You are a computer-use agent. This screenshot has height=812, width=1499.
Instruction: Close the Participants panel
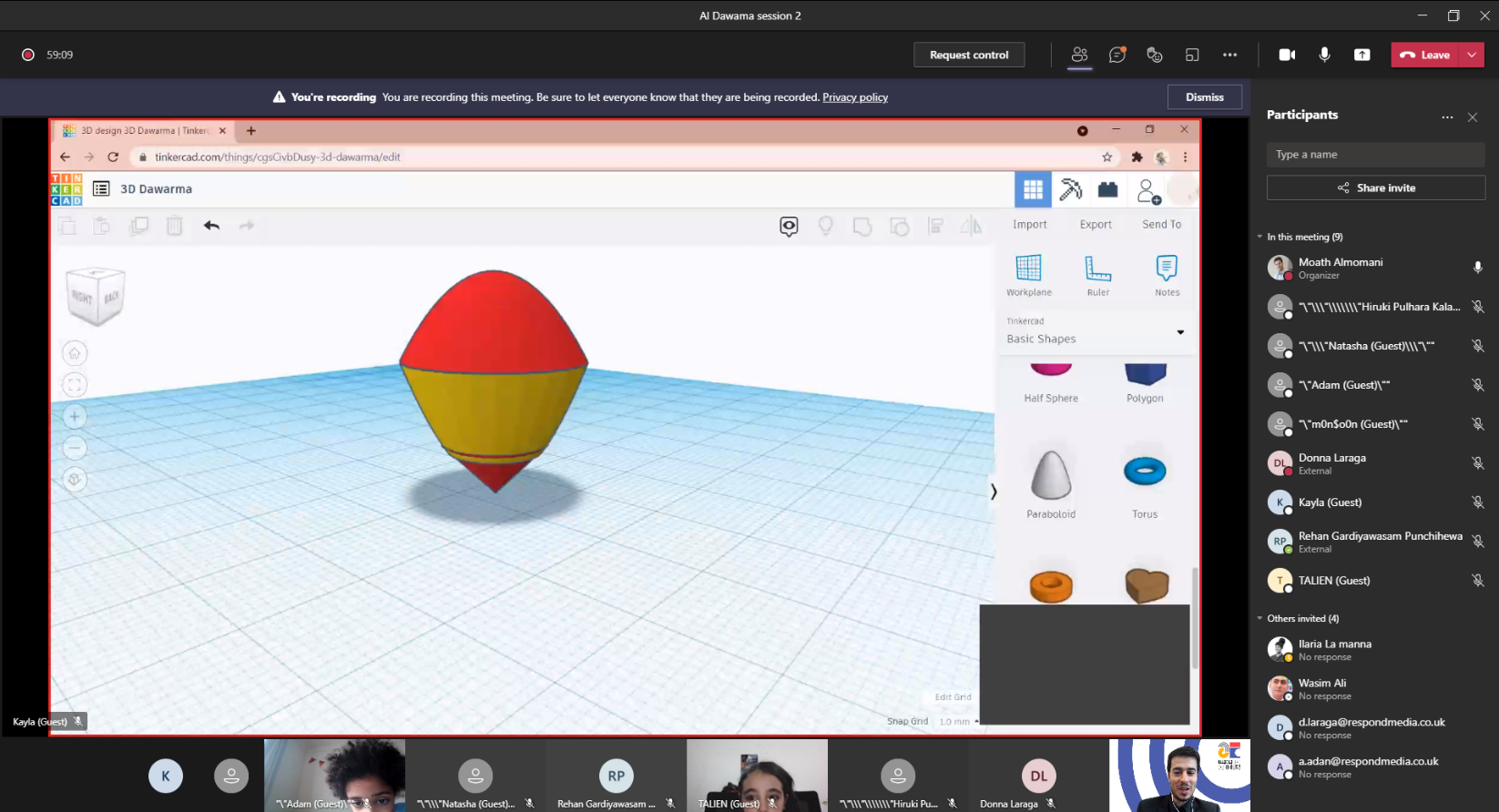(x=1473, y=117)
